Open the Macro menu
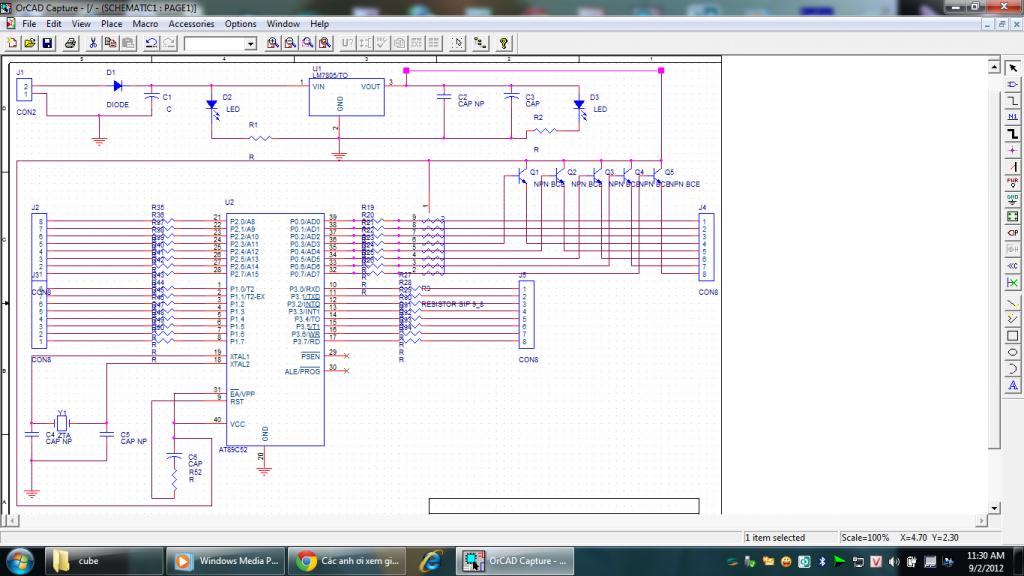 (145, 23)
